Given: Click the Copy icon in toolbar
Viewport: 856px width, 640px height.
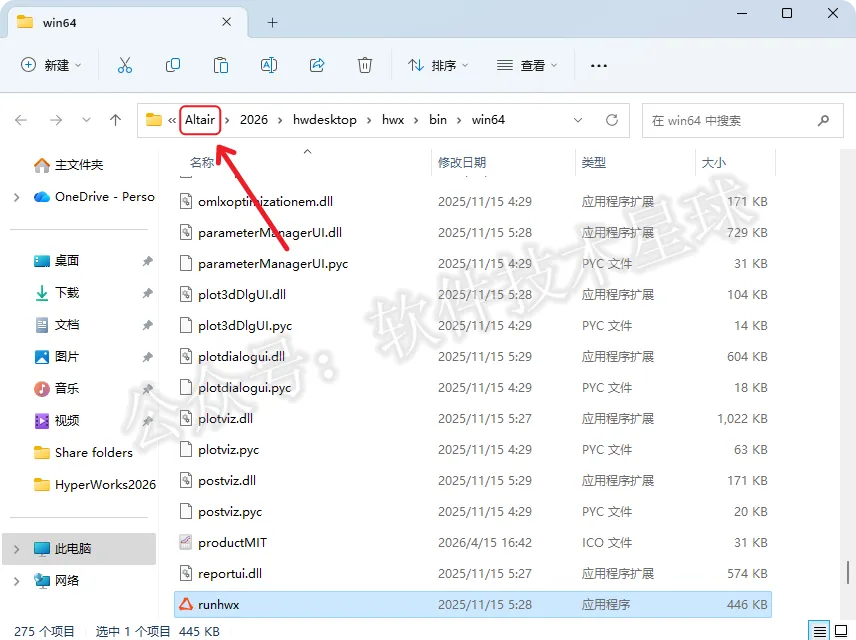Looking at the screenshot, I should point(173,66).
